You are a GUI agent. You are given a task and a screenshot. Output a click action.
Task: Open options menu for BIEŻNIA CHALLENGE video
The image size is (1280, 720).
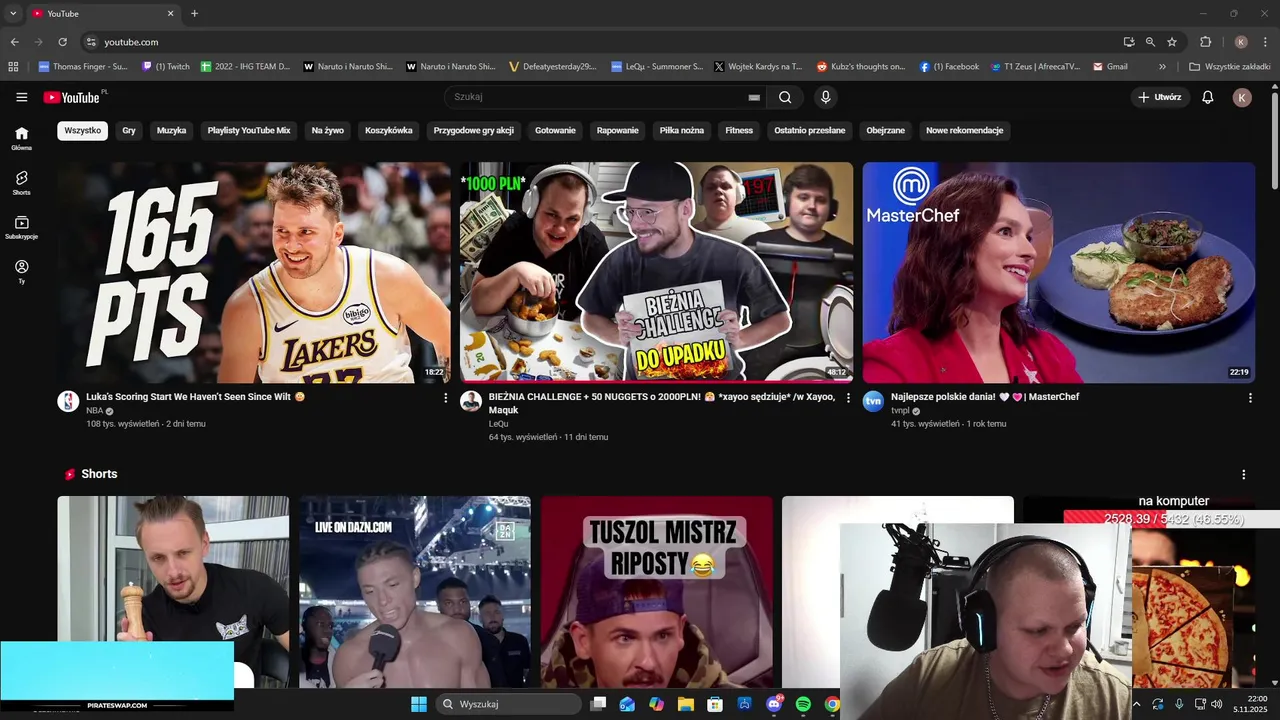pos(848,398)
